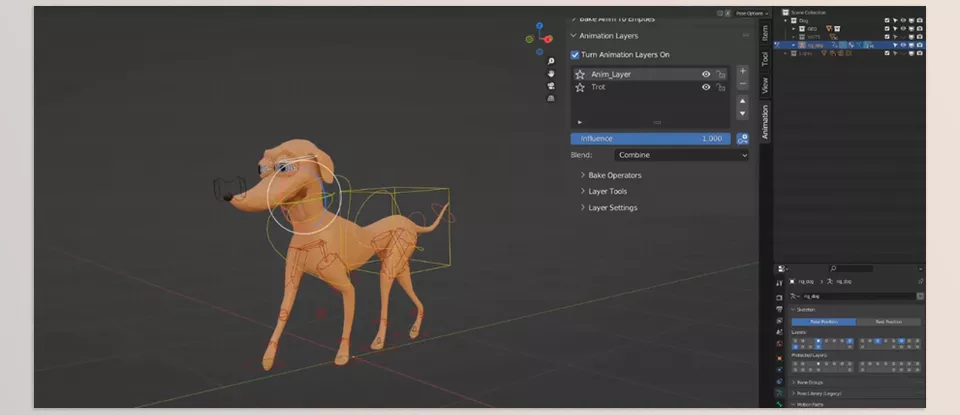Open the Scene properties tab icon
The width and height of the screenshot is (960, 415).
779,332
